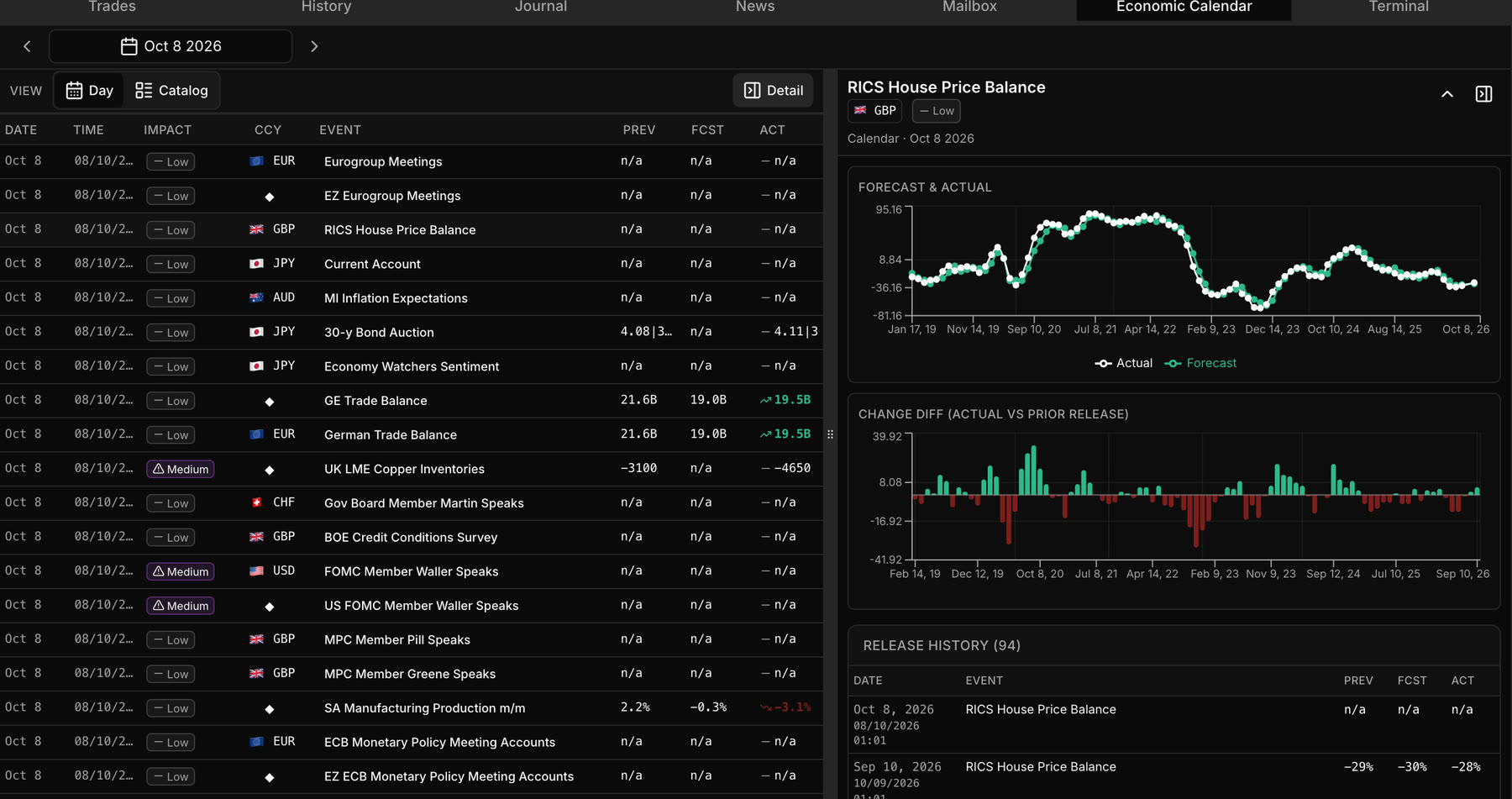Click the Low badge on BOE Credit Conditions Survey
This screenshot has height=799, width=1512.
click(171, 538)
